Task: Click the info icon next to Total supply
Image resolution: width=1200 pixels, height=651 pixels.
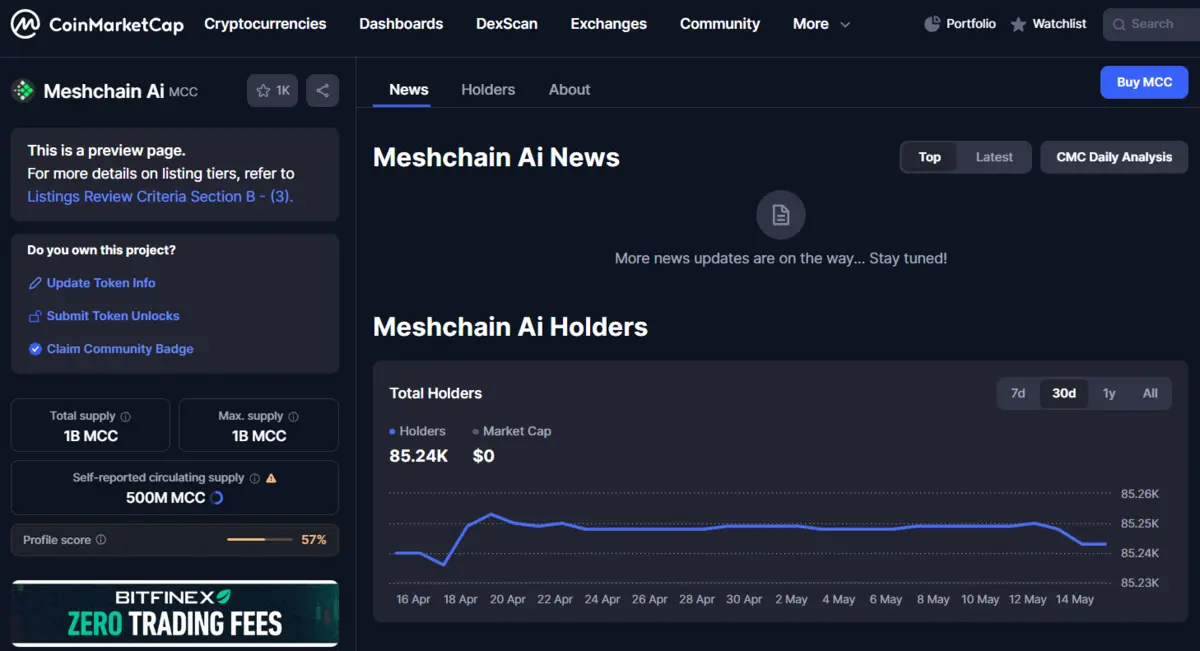Action: [x=126, y=416]
